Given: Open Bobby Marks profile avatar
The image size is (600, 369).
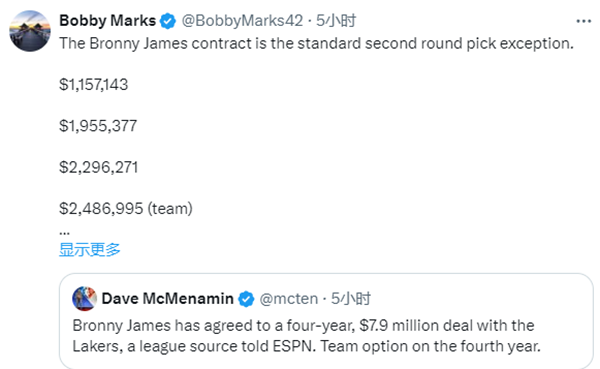Looking at the screenshot, I should 30,31.
